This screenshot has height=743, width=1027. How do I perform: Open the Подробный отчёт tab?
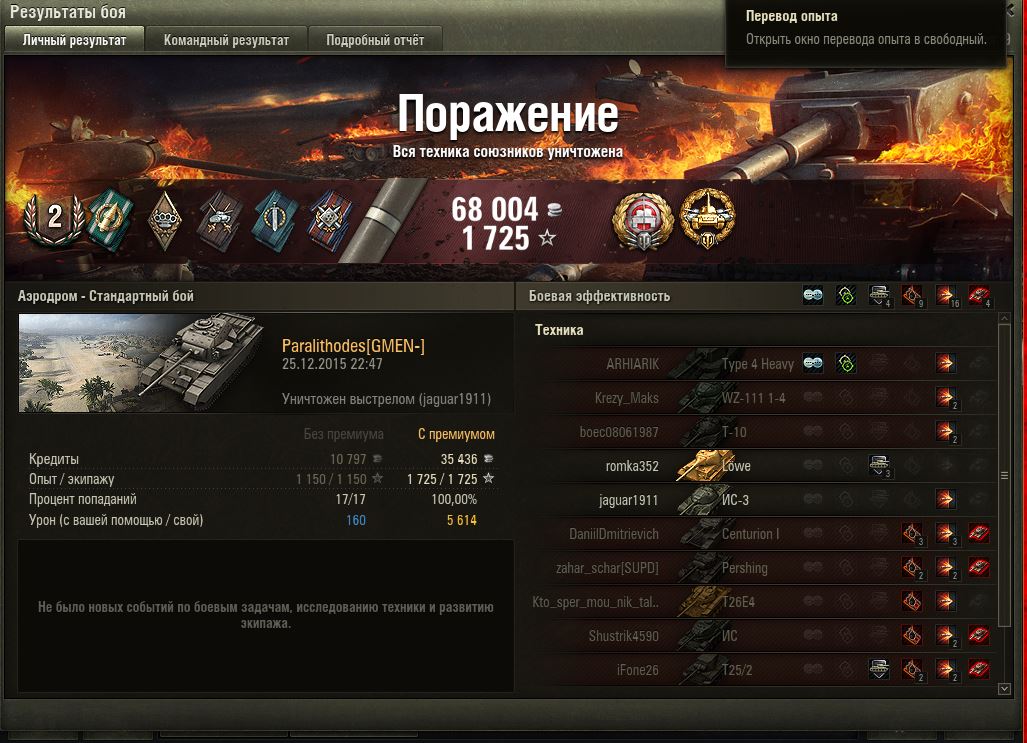click(x=375, y=40)
